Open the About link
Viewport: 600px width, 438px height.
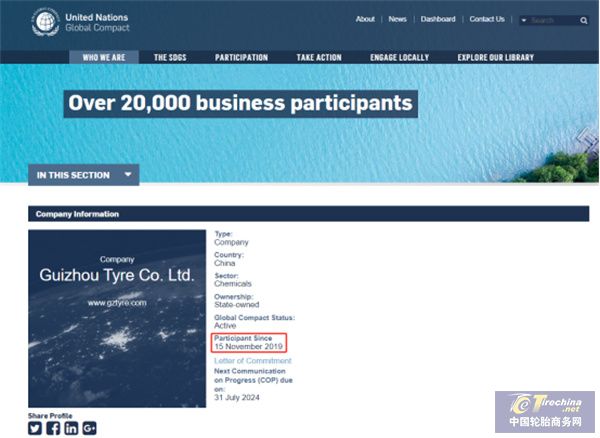click(365, 19)
